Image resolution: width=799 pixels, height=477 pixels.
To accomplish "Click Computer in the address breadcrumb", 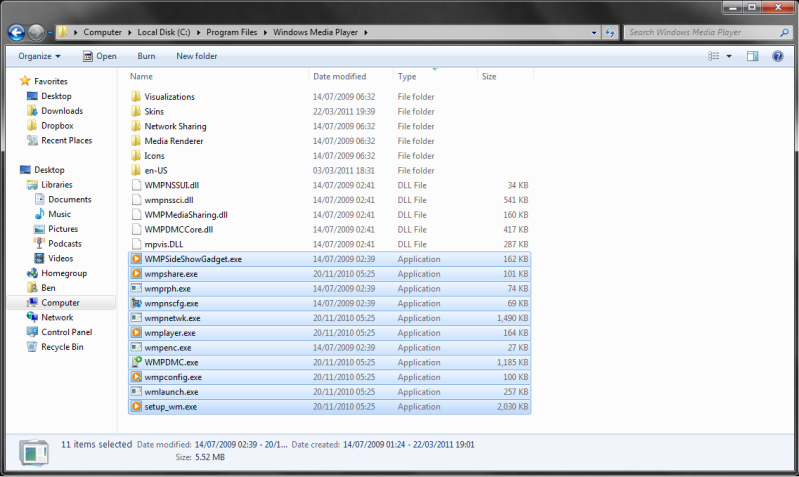I will [102, 32].
